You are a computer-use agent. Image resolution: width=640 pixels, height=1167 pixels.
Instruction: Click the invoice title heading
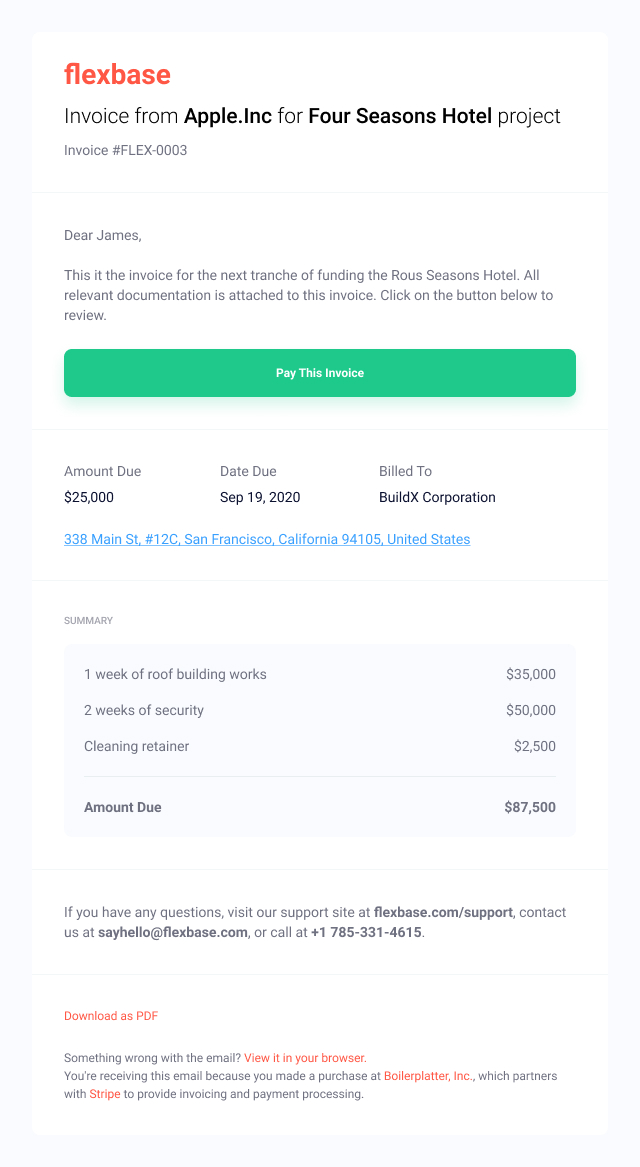(313, 116)
